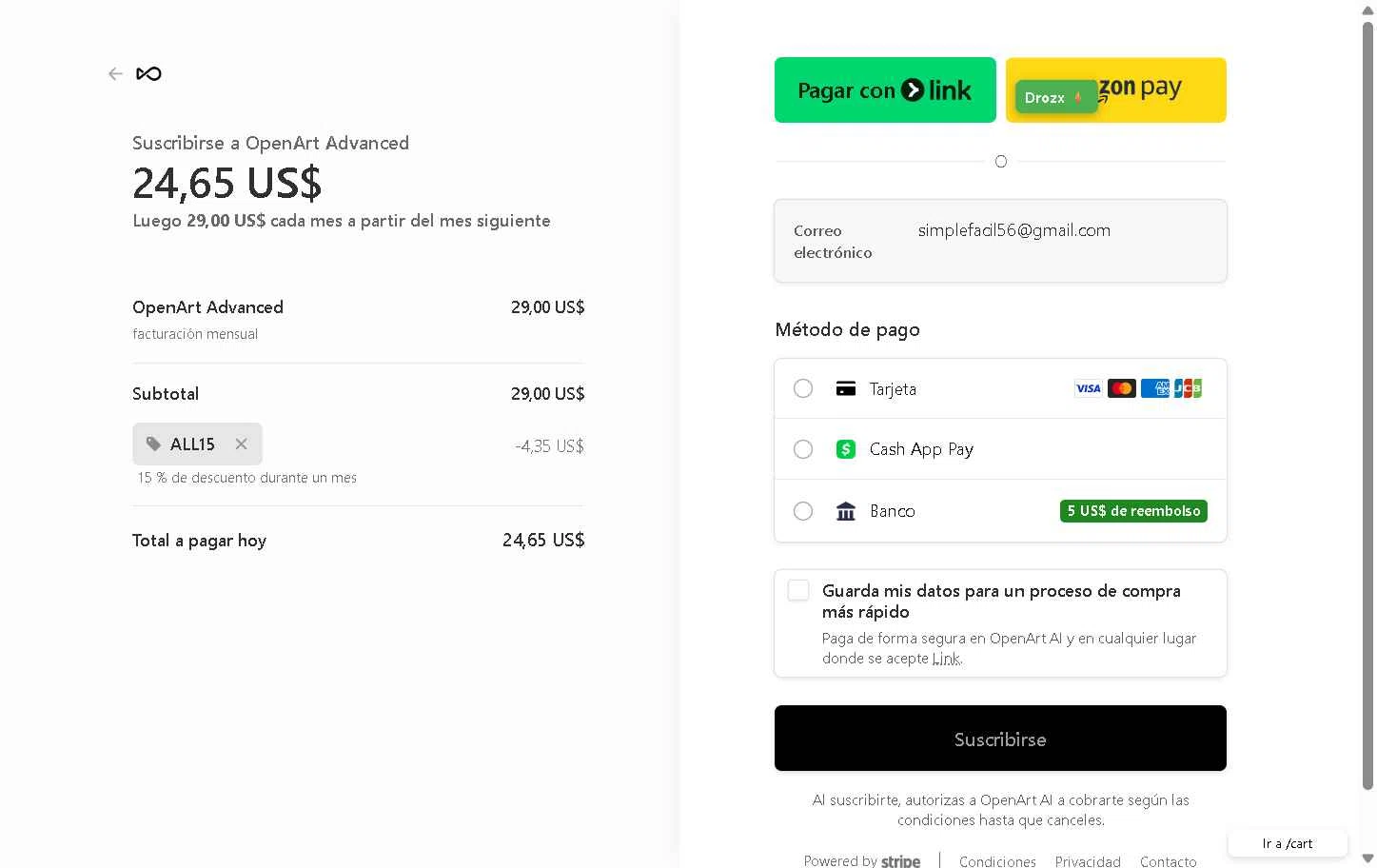Click the American Express logo

1155,388
